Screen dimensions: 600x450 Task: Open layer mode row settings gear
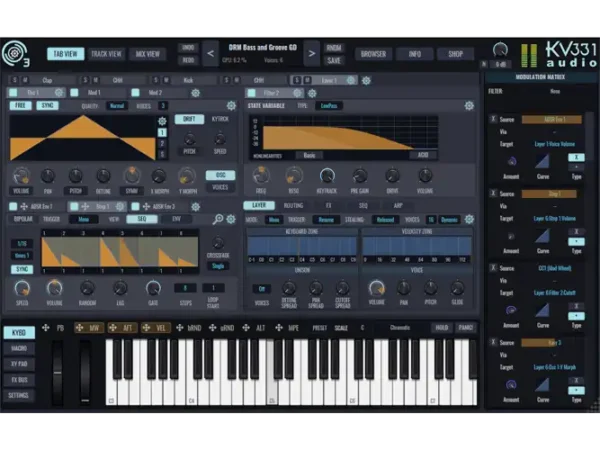pyautogui.click(x=469, y=219)
